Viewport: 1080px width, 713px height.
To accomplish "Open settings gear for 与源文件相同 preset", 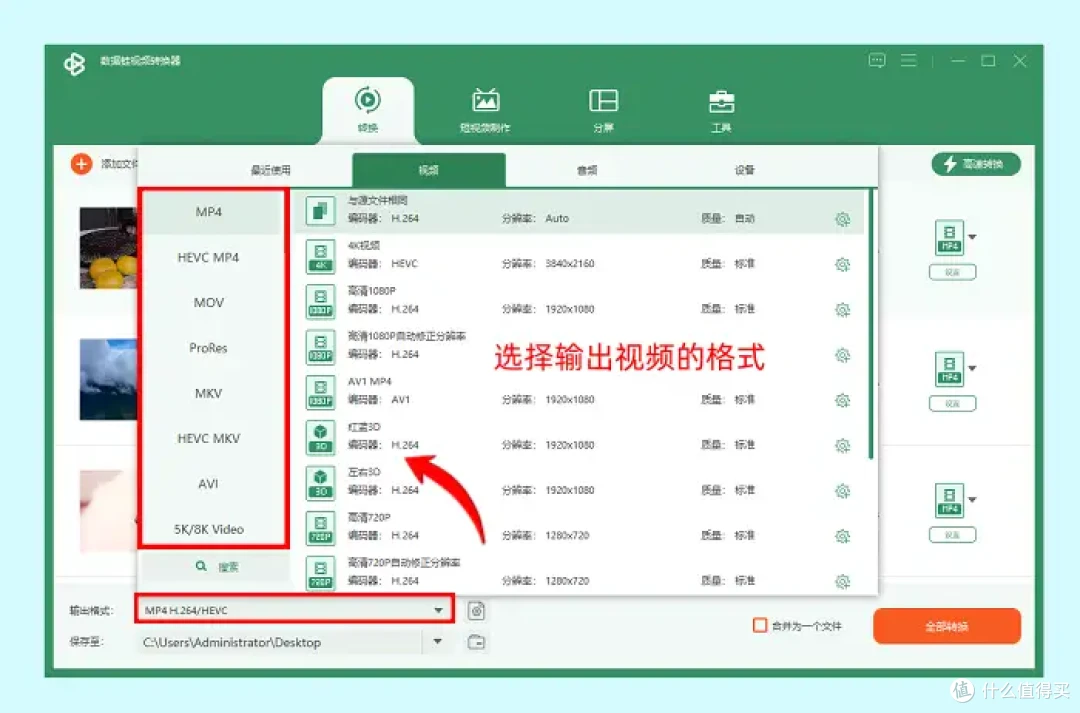I will point(842,220).
